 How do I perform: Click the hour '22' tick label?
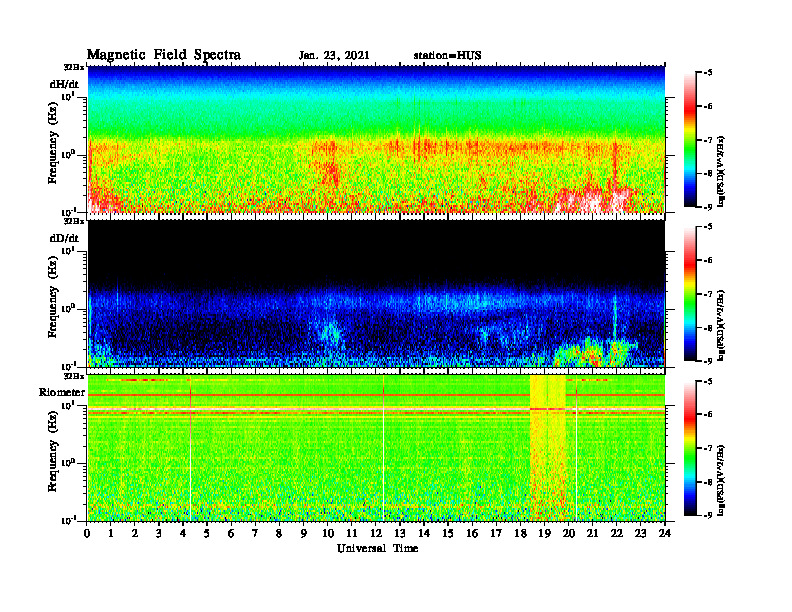[617, 533]
